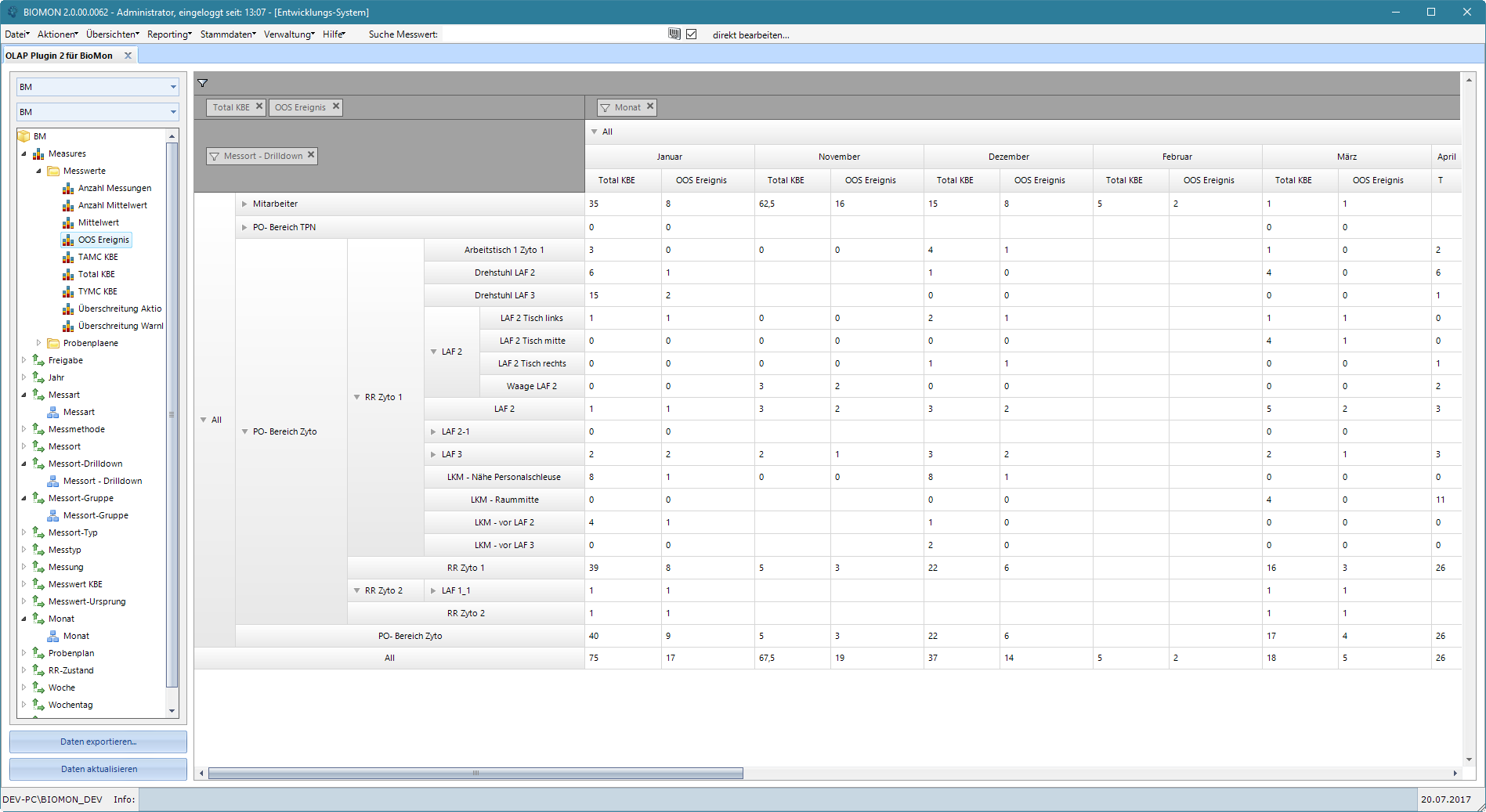Collapse the PO- Bereich Zyto row group
This screenshot has height=812, width=1486.
244,431
